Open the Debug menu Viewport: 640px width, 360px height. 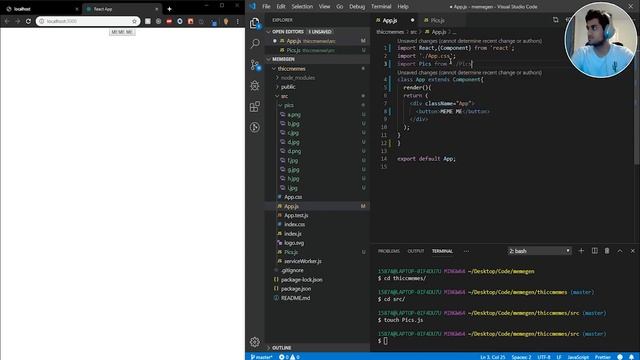(357, 7)
